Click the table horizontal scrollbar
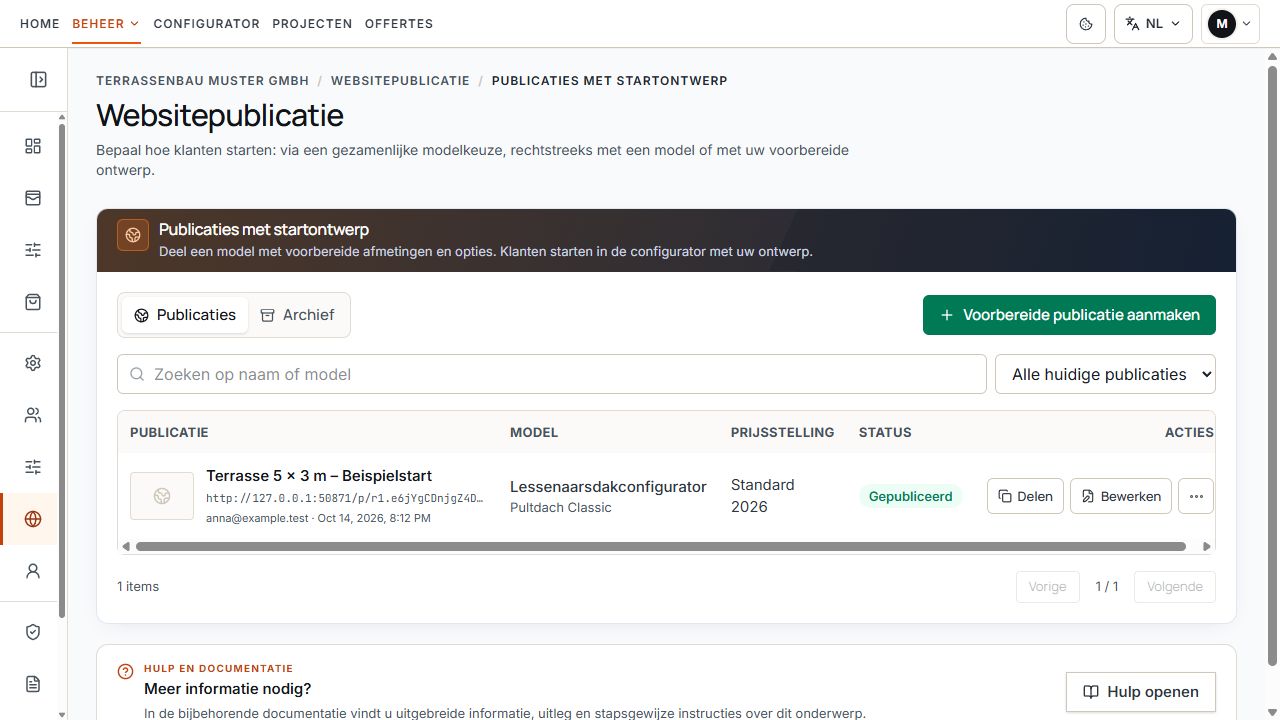Viewport: 1280px width, 720px height. pyautogui.click(x=660, y=547)
